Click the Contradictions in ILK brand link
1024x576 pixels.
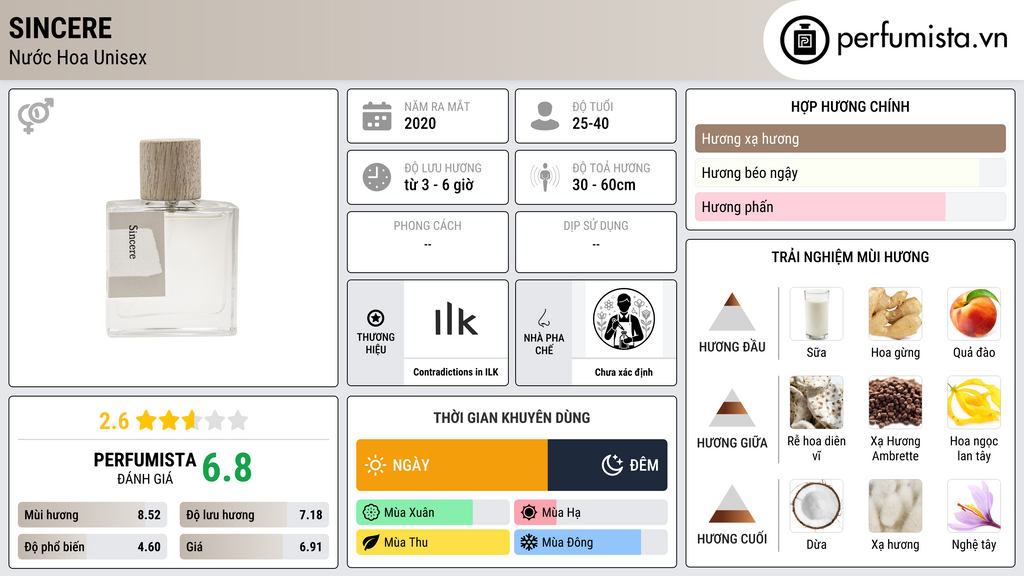[456, 372]
